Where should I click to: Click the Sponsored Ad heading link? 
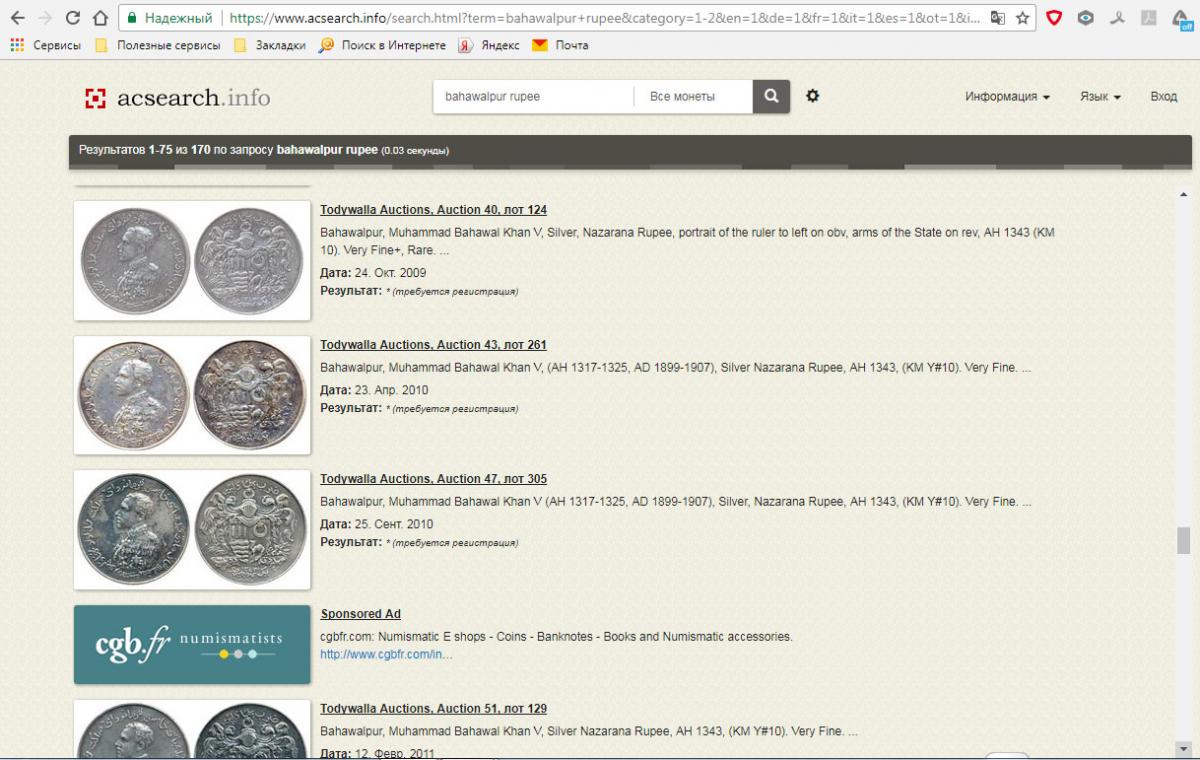360,614
